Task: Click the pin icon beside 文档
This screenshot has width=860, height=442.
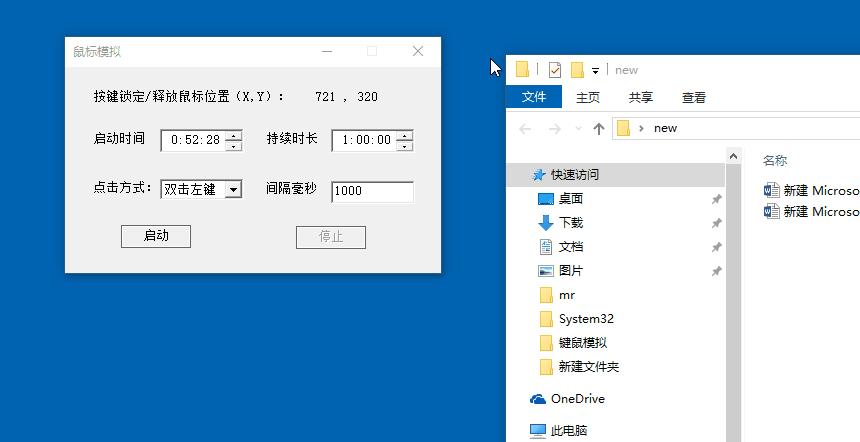Action: click(716, 247)
